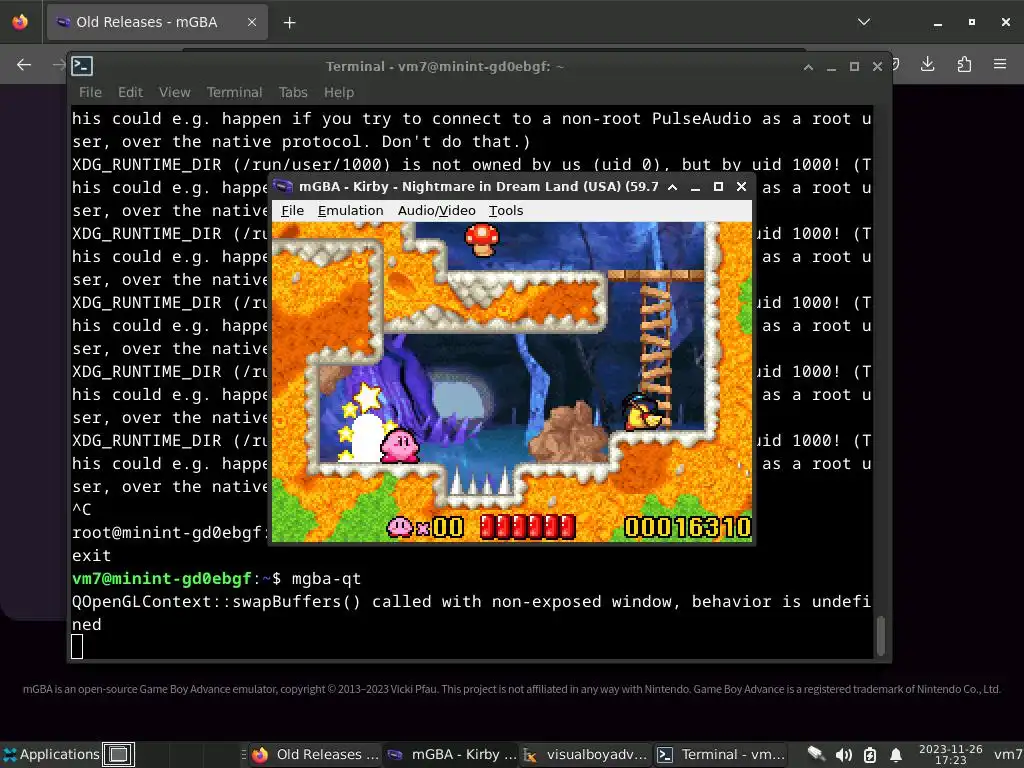
Task: Click the network connection tray icon
Action: point(816,754)
